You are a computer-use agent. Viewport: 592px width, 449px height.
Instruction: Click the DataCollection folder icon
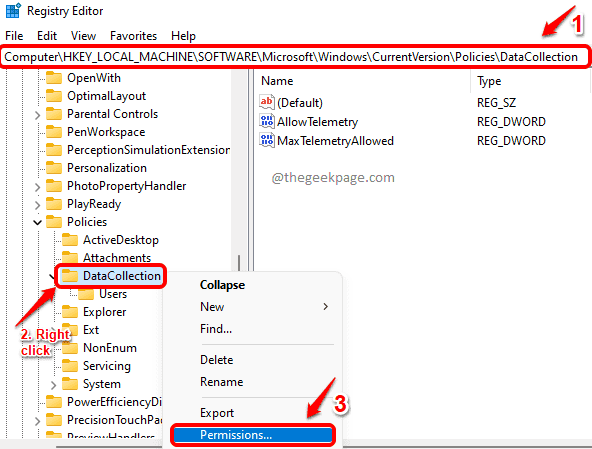coord(69,276)
